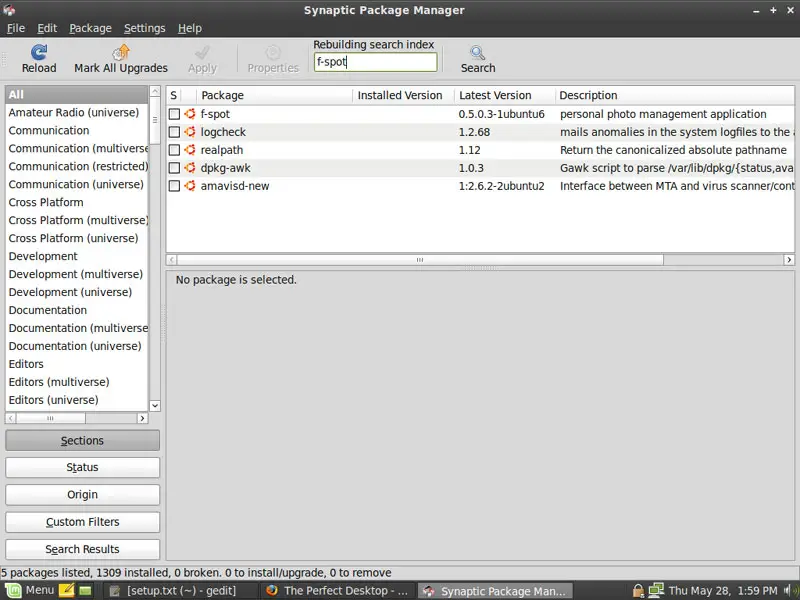Viewport: 800px width, 600px height.
Task: Click the Status filter button
Action: click(82, 467)
